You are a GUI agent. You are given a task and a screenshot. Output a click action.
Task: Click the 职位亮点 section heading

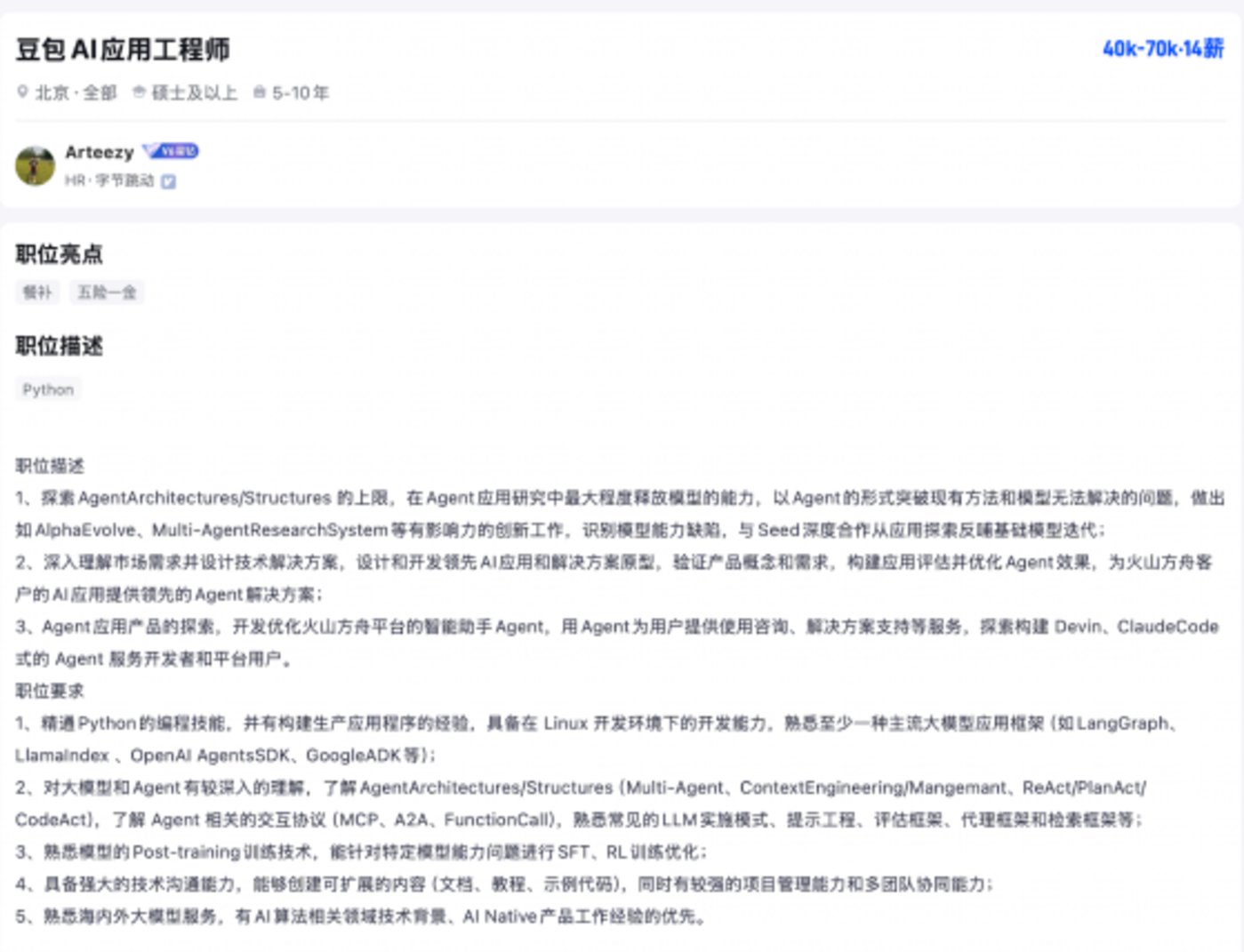click(59, 254)
